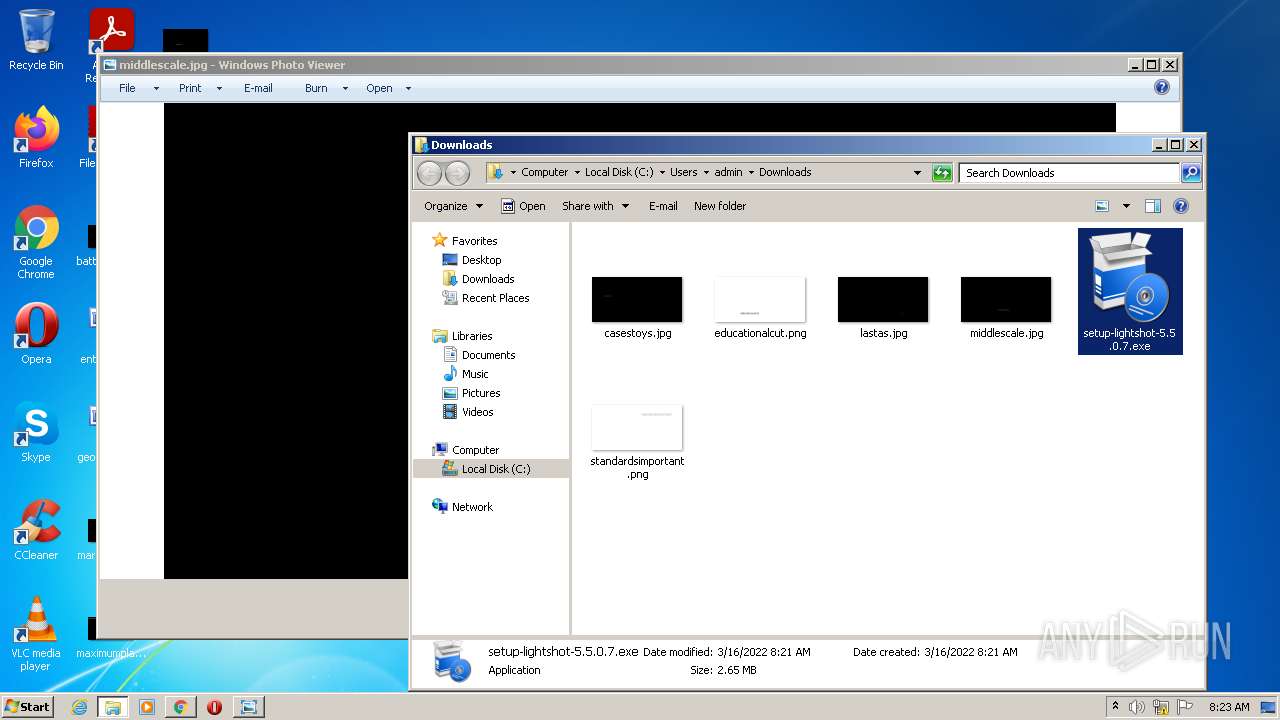
Task: Expand view options dropdown arrow
Action: (1126, 206)
